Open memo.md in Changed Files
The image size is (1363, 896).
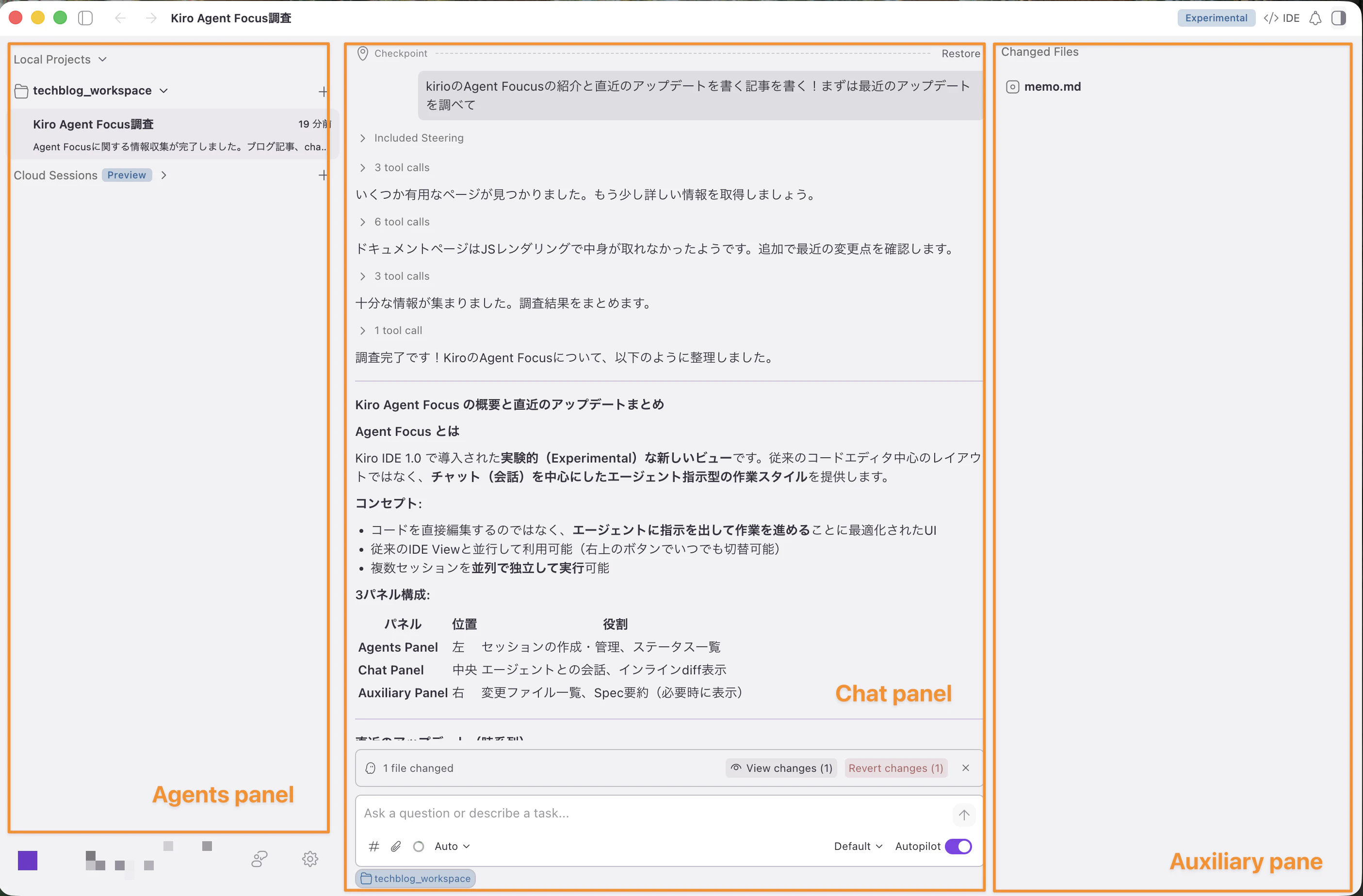tap(1052, 87)
